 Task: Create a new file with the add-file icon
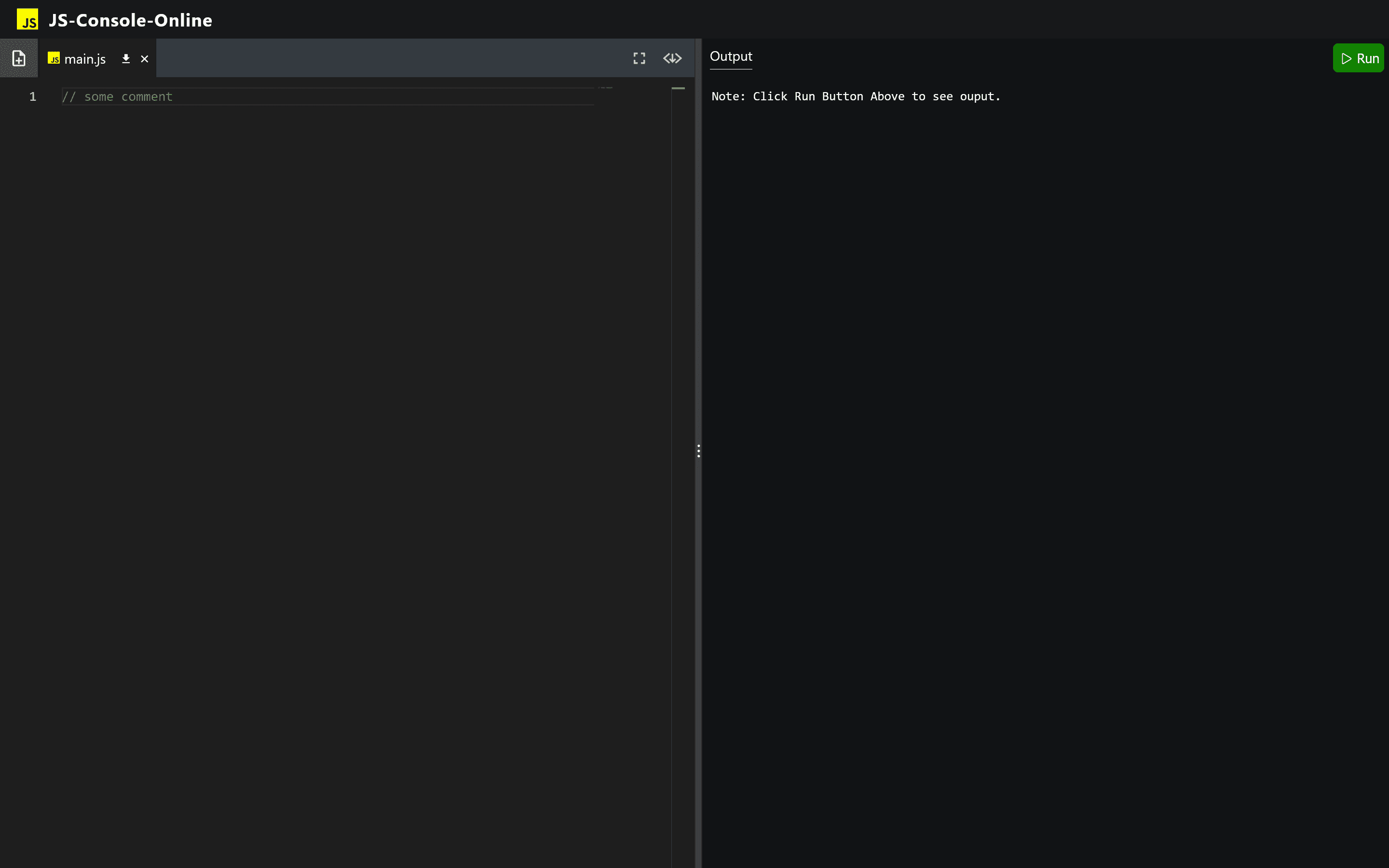pos(19,58)
